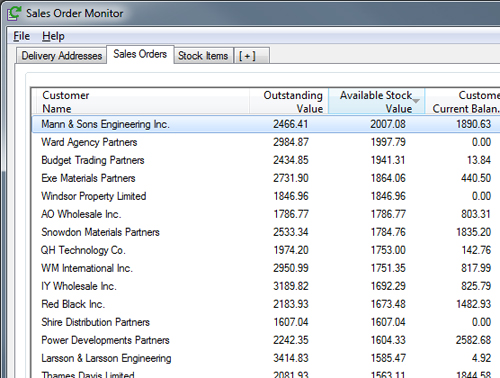Select the AO Wholesale Inc. row

[266, 214]
